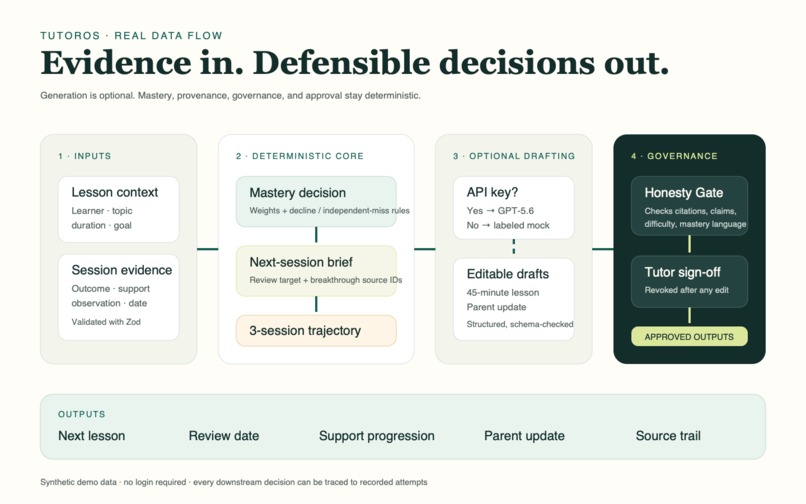Image resolution: width=806 pixels, height=504 pixels.
Task: Click 'Learner · topic' text
Action: click(x=102, y=211)
